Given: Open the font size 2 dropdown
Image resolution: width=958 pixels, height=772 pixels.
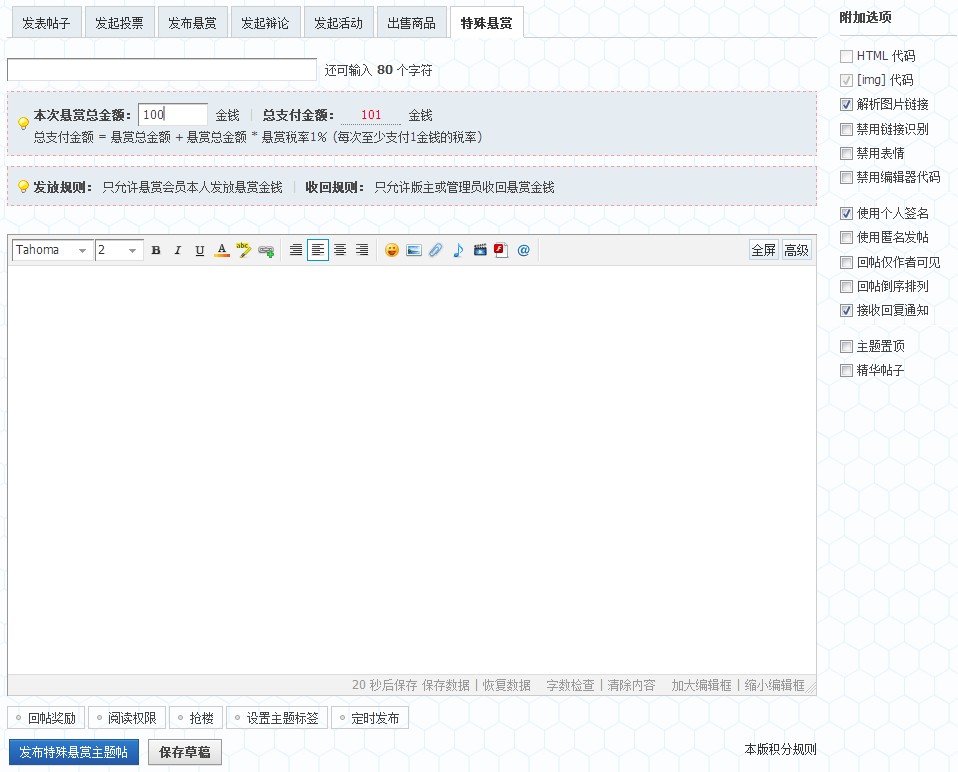Looking at the screenshot, I should coord(119,250).
